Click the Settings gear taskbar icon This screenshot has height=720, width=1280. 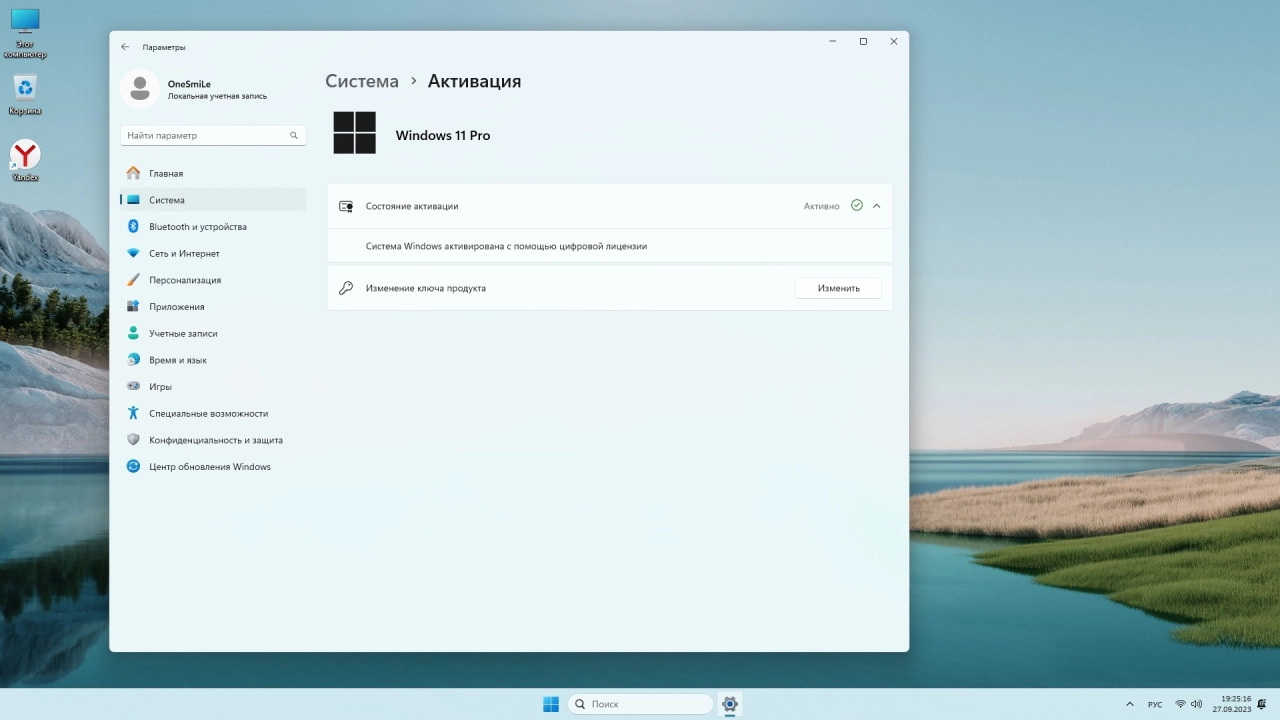coord(730,704)
